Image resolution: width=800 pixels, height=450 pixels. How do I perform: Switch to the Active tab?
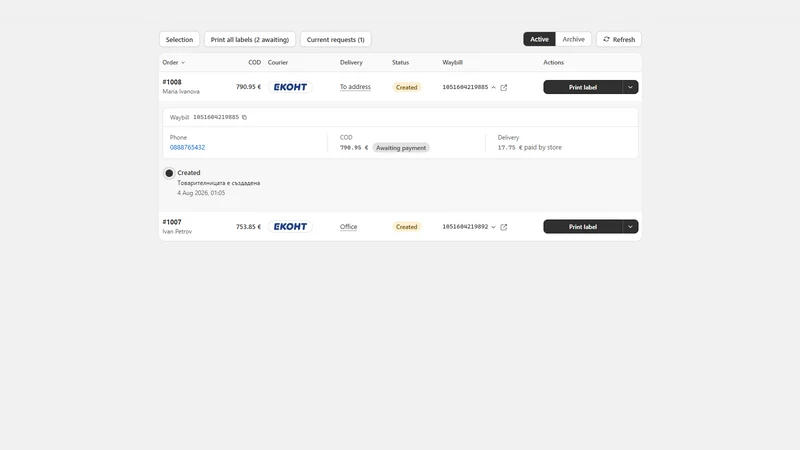pos(539,39)
